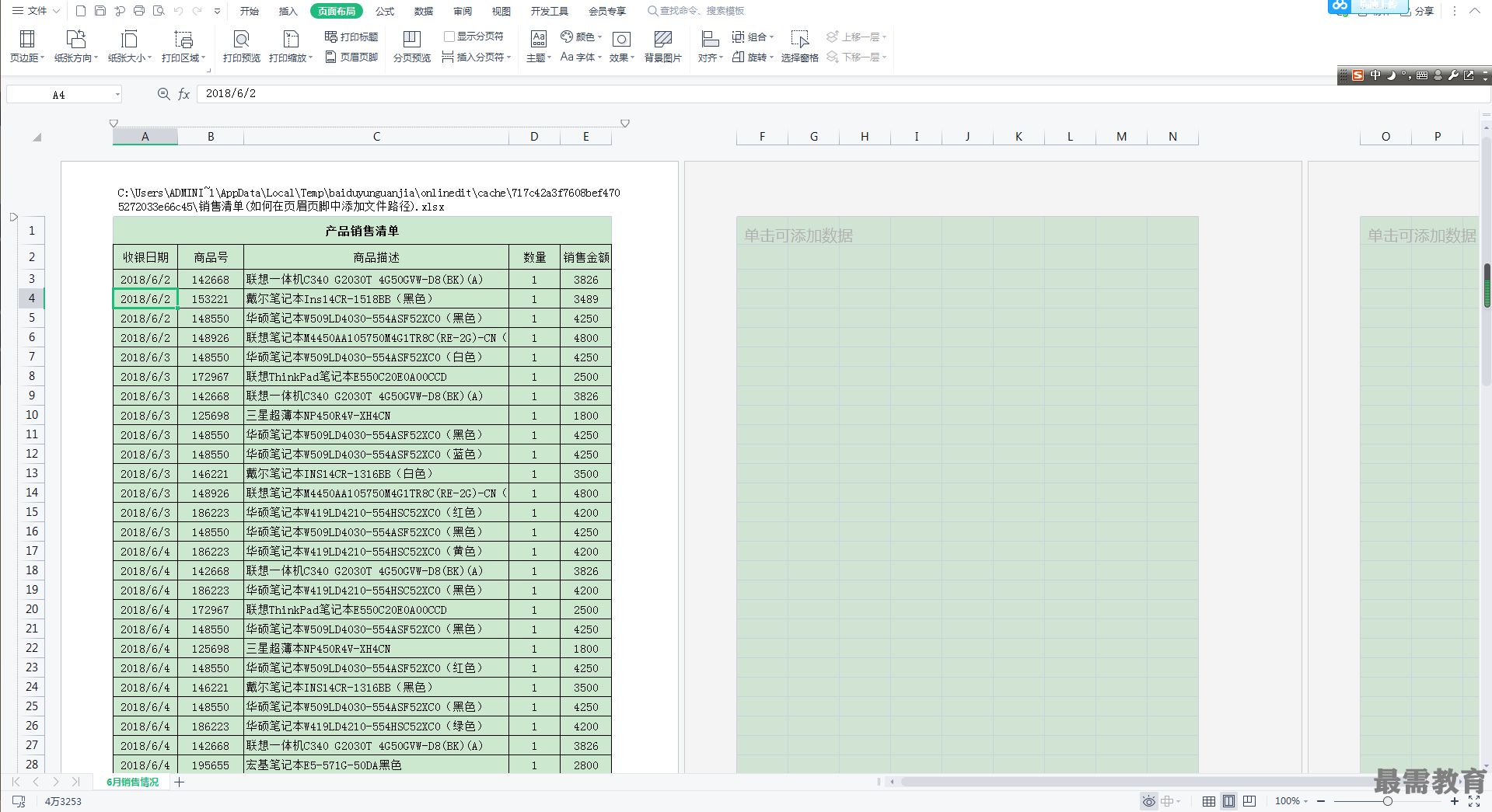Click the redo arrow icon
The width and height of the screenshot is (1492, 812).
point(197,11)
